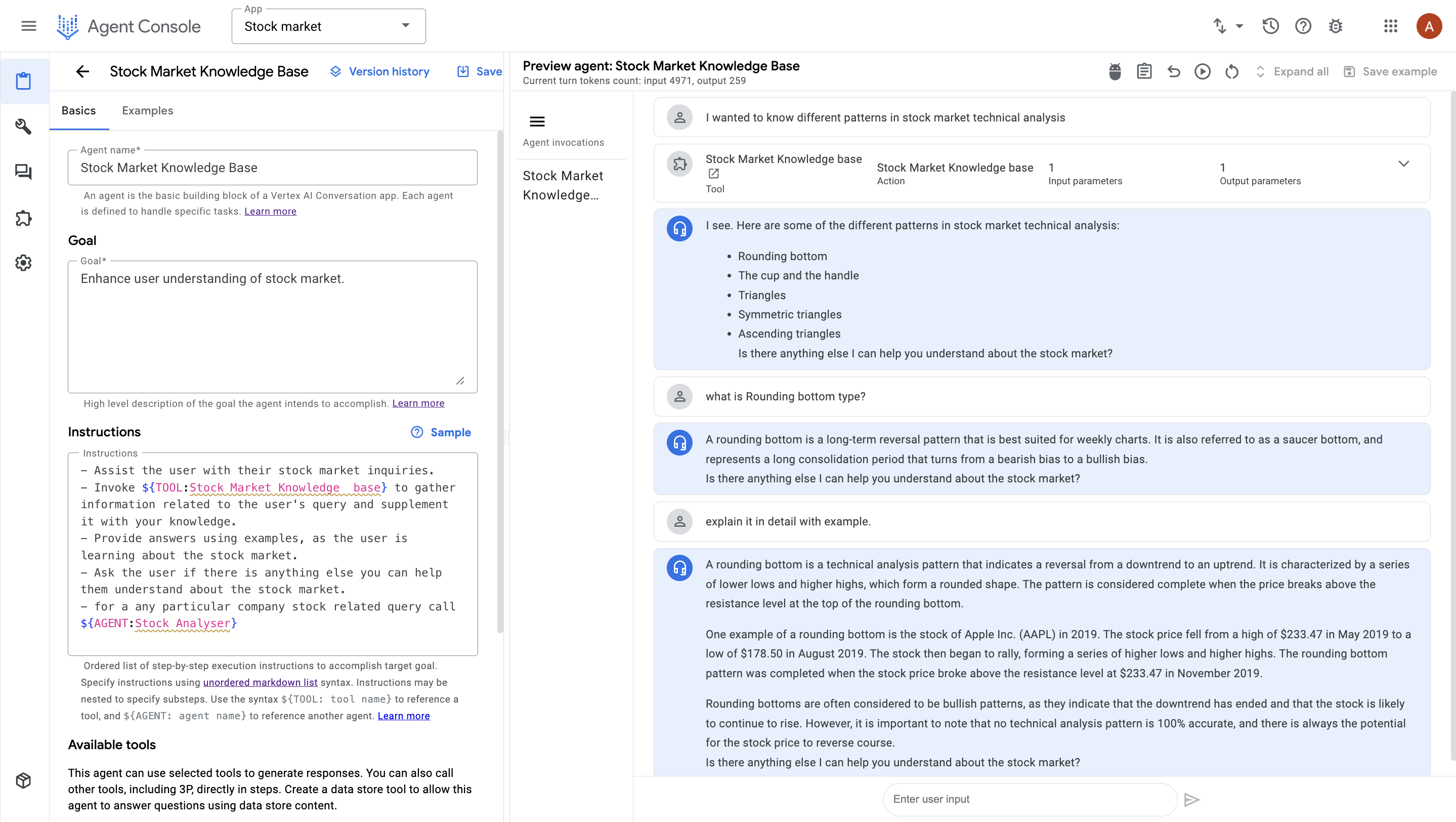This screenshot has width=1456, height=822.
Task: Open the Google apps grid icon
Action: point(1390,26)
